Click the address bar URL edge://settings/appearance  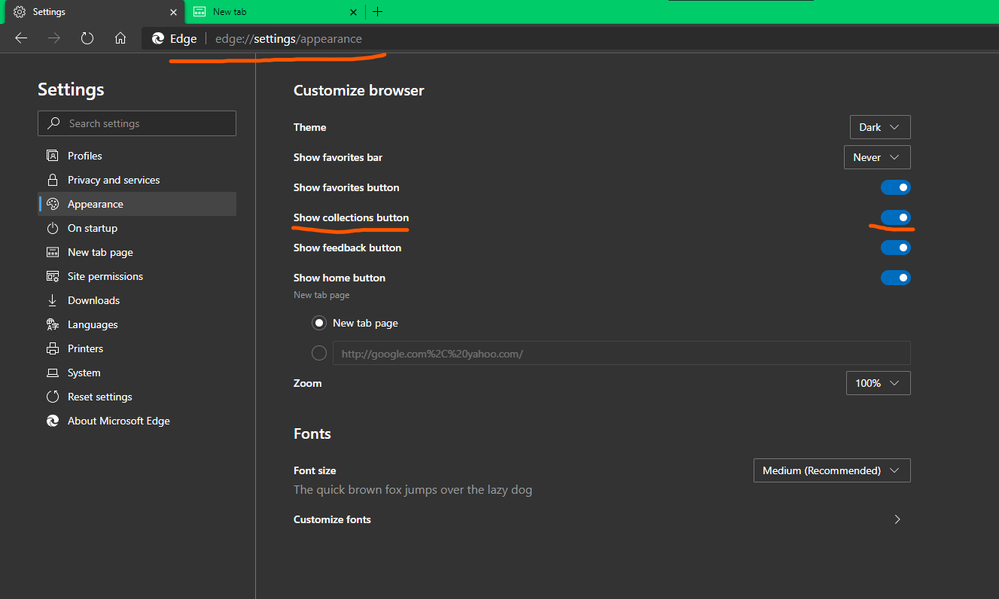pos(289,39)
